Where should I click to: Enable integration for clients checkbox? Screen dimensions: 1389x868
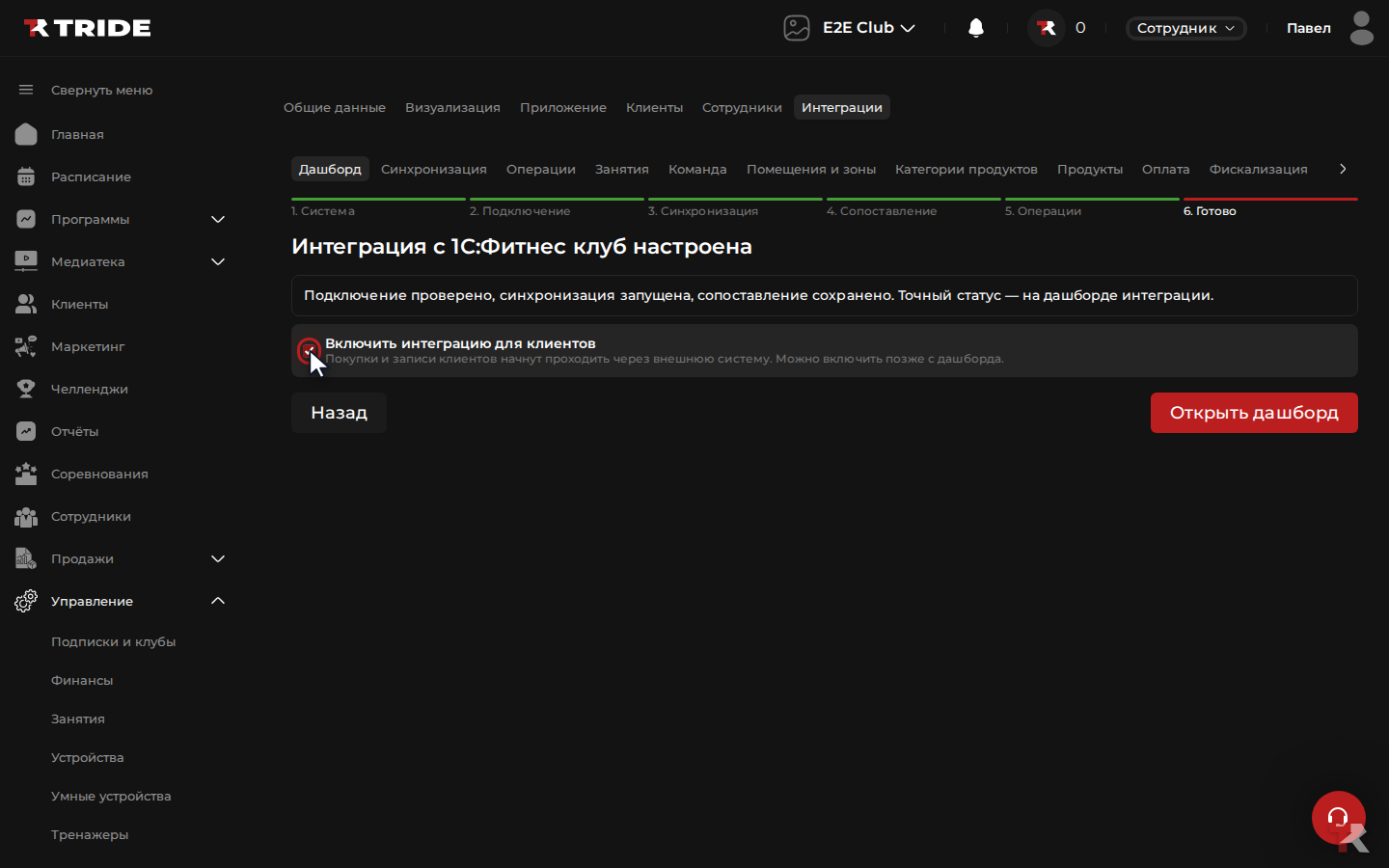coord(309,350)
